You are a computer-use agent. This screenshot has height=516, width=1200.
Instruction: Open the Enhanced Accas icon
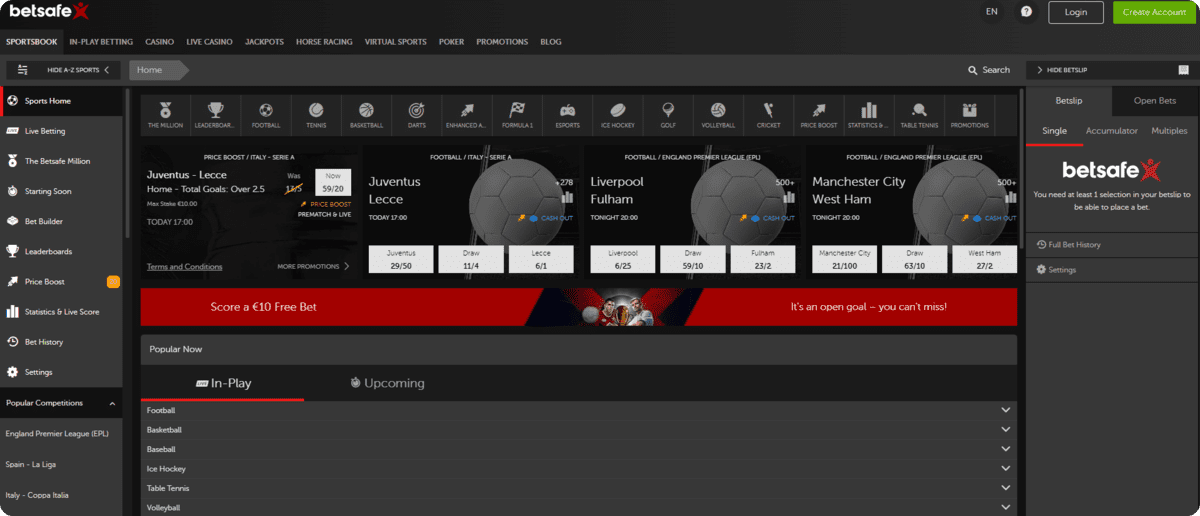click(x=466, y=111)
